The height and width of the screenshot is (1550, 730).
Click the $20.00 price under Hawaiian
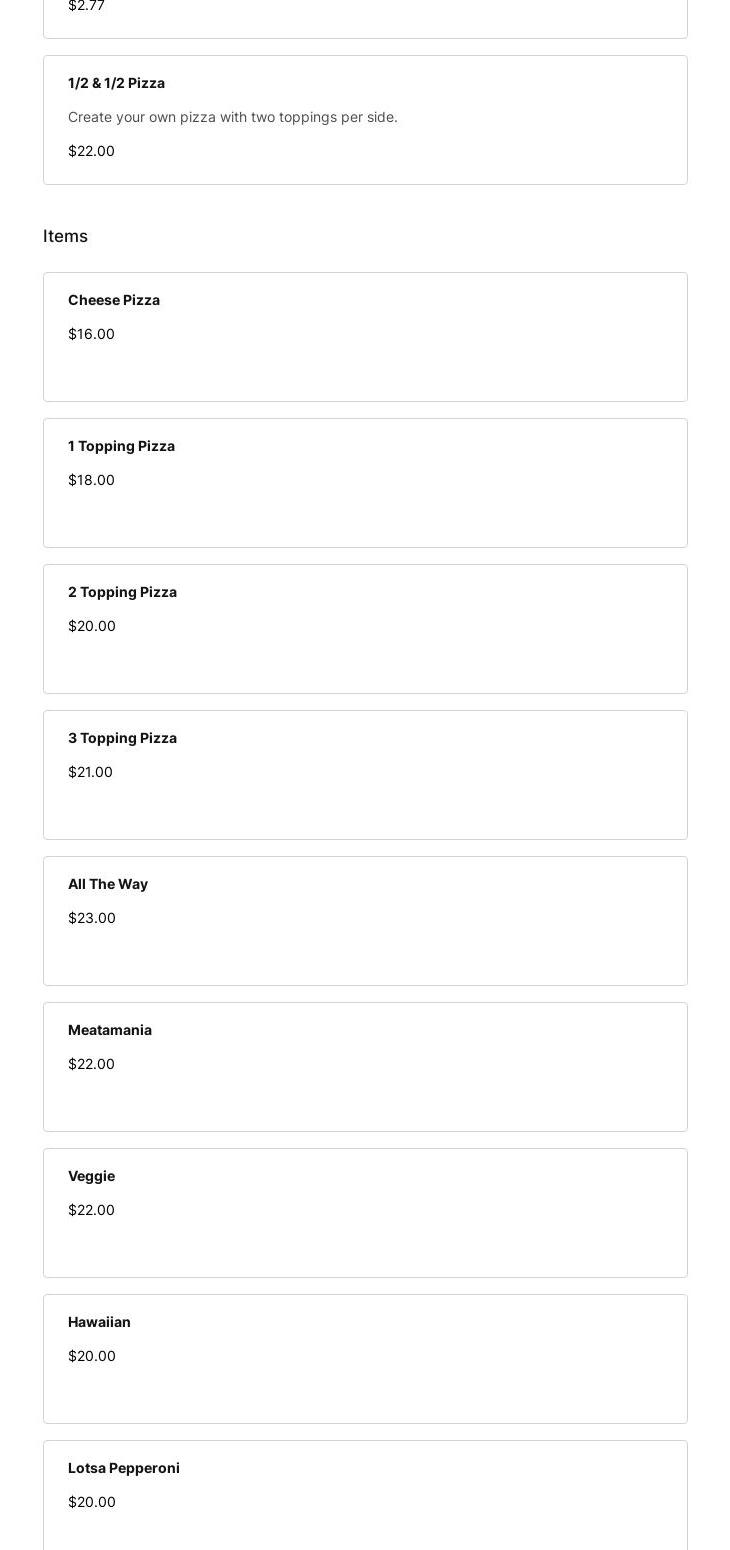click(92, 1356)
